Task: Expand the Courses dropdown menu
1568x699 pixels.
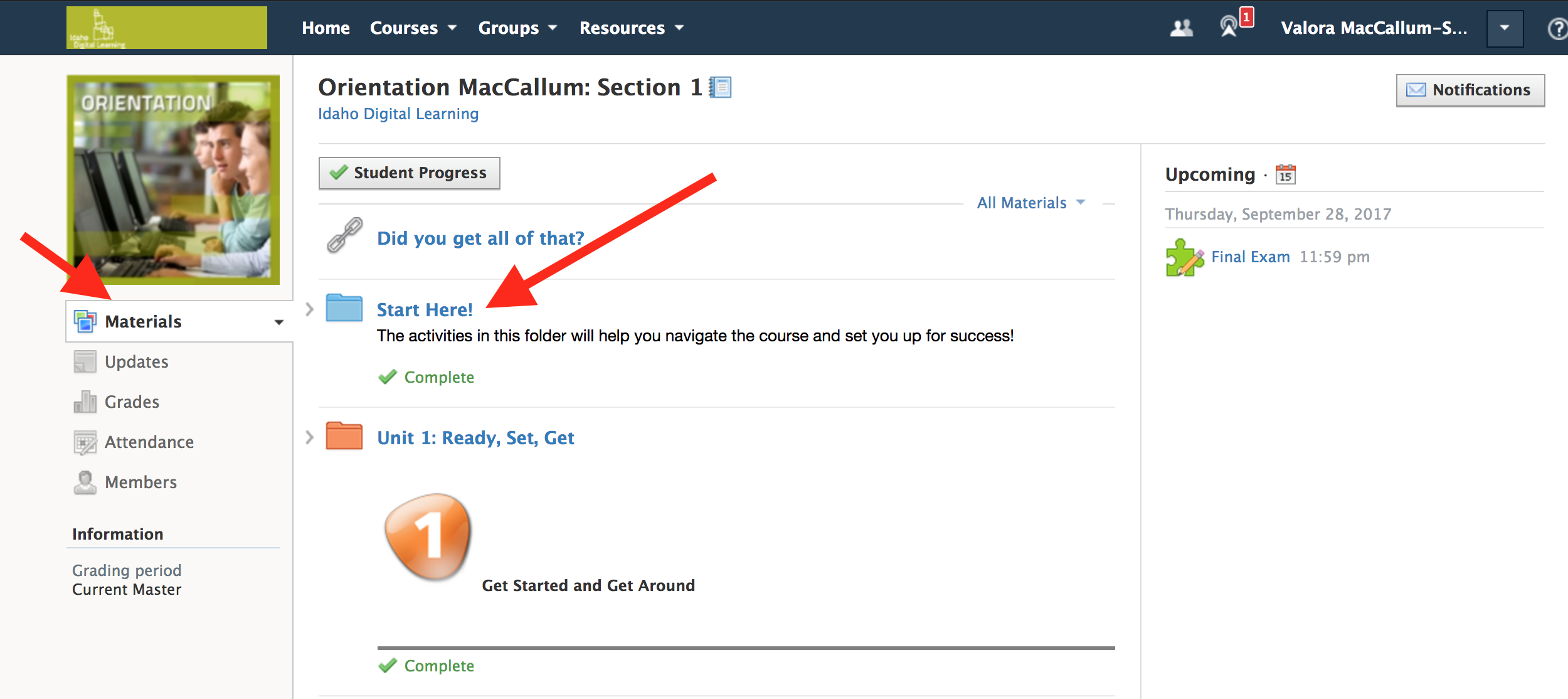Action: (411, 27)
